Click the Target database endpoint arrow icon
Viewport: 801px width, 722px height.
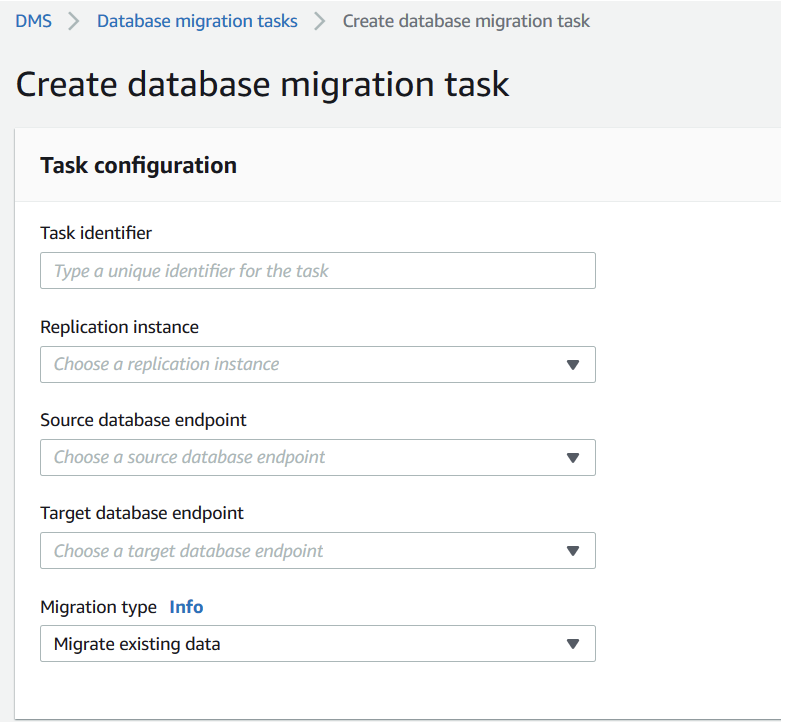coord(573,551)
